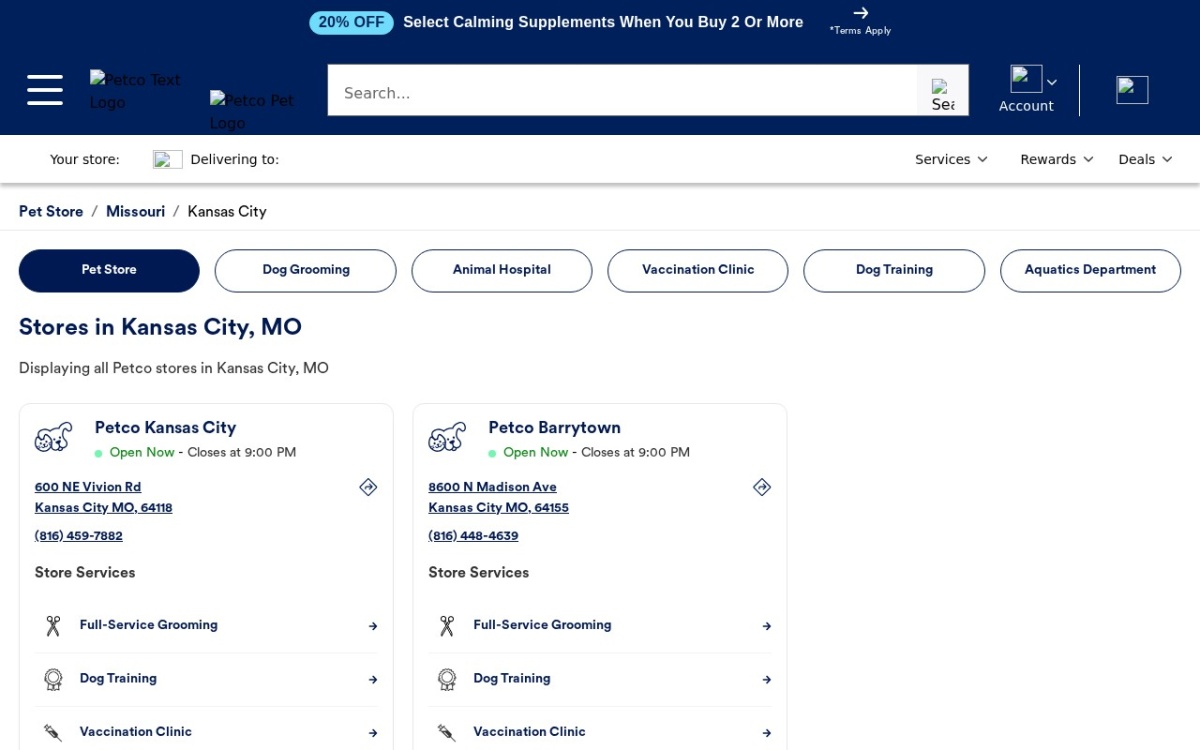Click Delivering to label
Viewport: 1200px width, 750px height.
[x=234, y=159]
